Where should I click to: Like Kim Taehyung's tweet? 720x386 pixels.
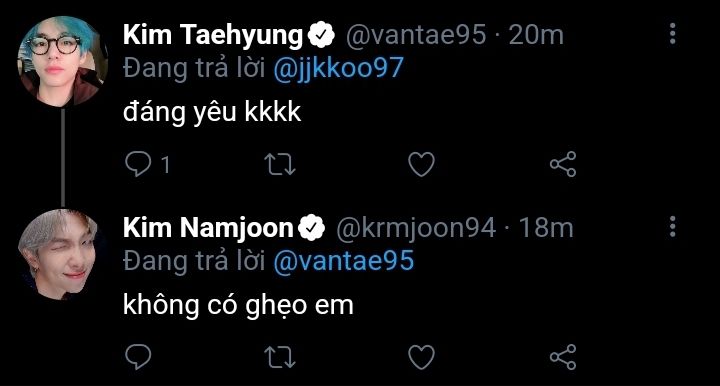coord(422,164)
